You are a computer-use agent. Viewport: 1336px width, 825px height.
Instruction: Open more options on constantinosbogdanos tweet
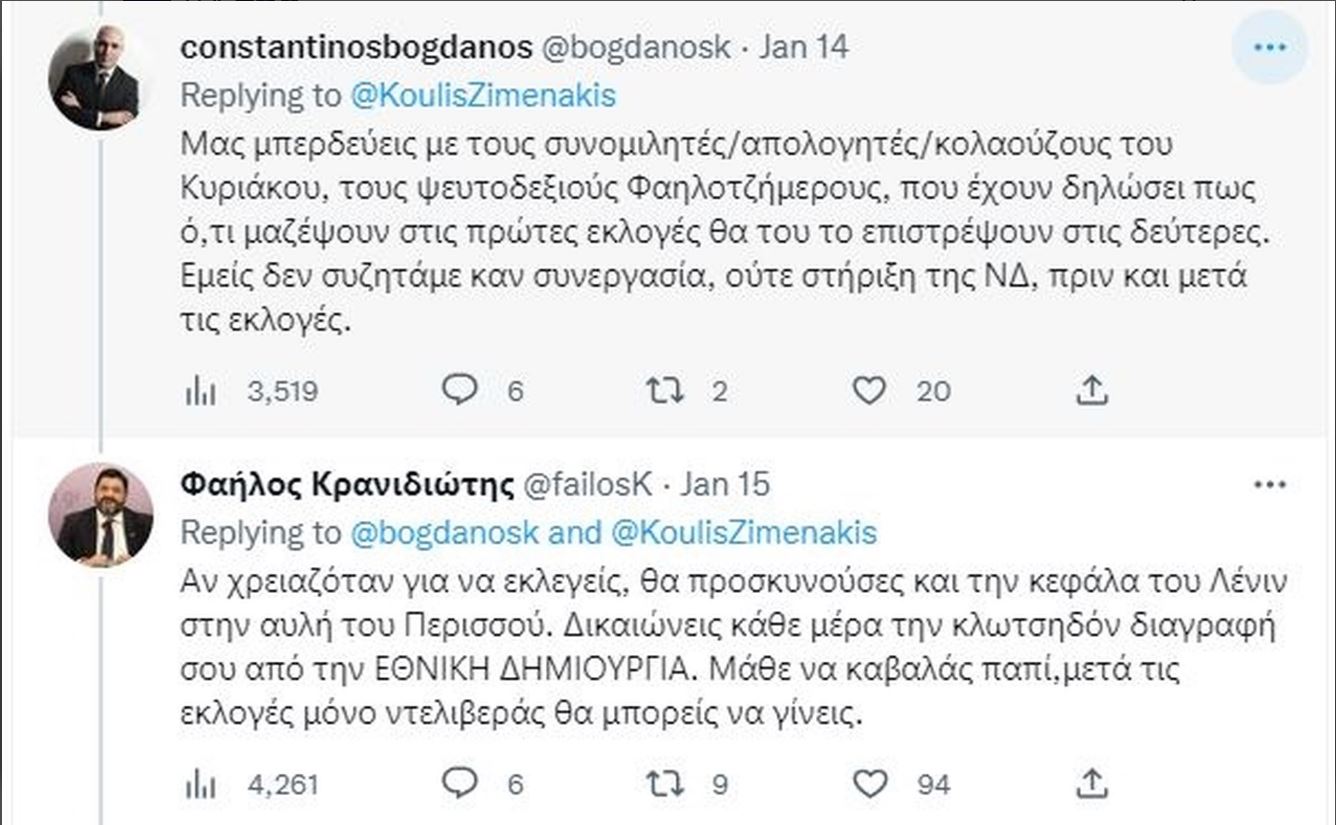tap(1269, 47)
